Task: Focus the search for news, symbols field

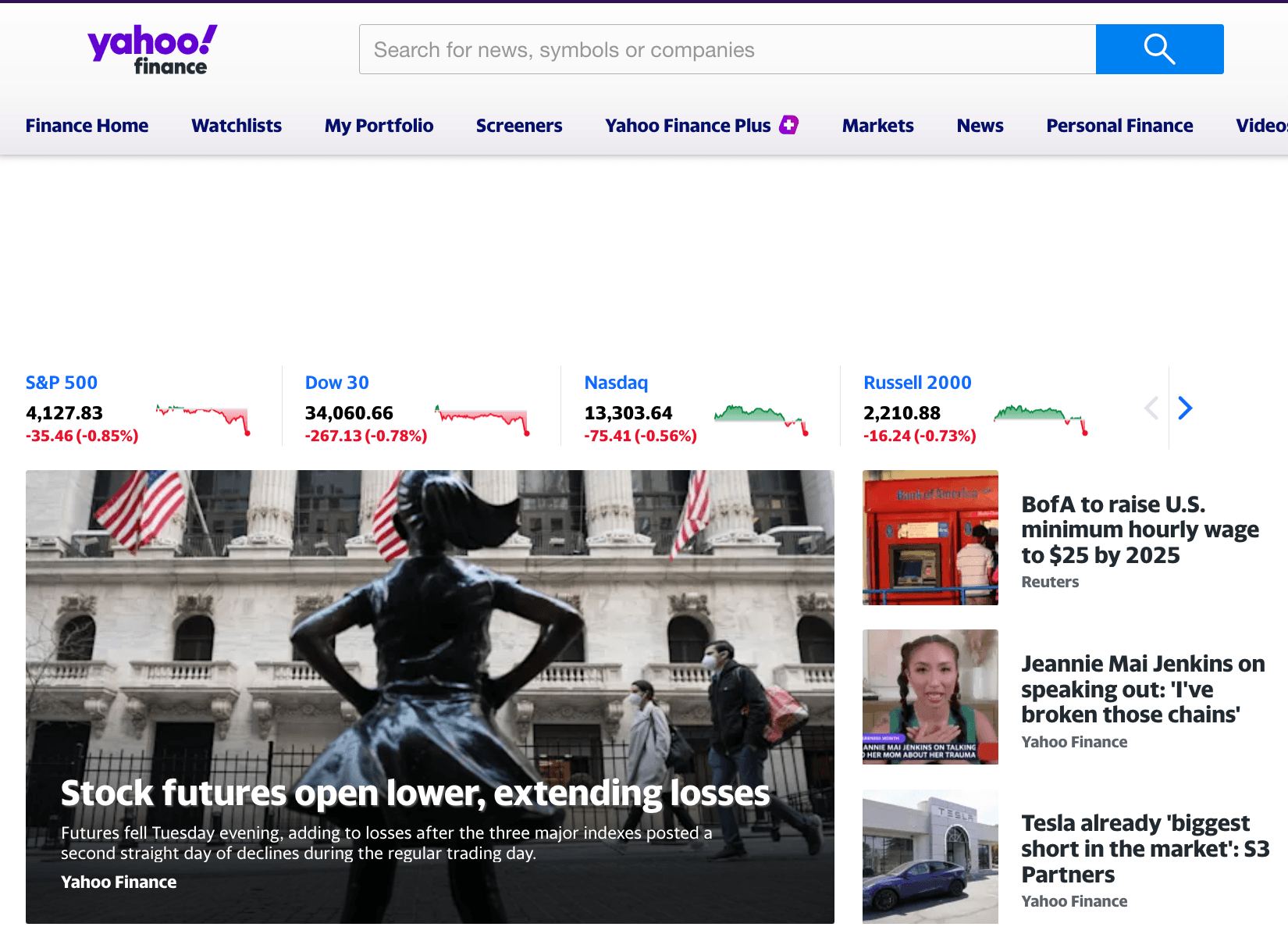Action: (x=728, y=49)
